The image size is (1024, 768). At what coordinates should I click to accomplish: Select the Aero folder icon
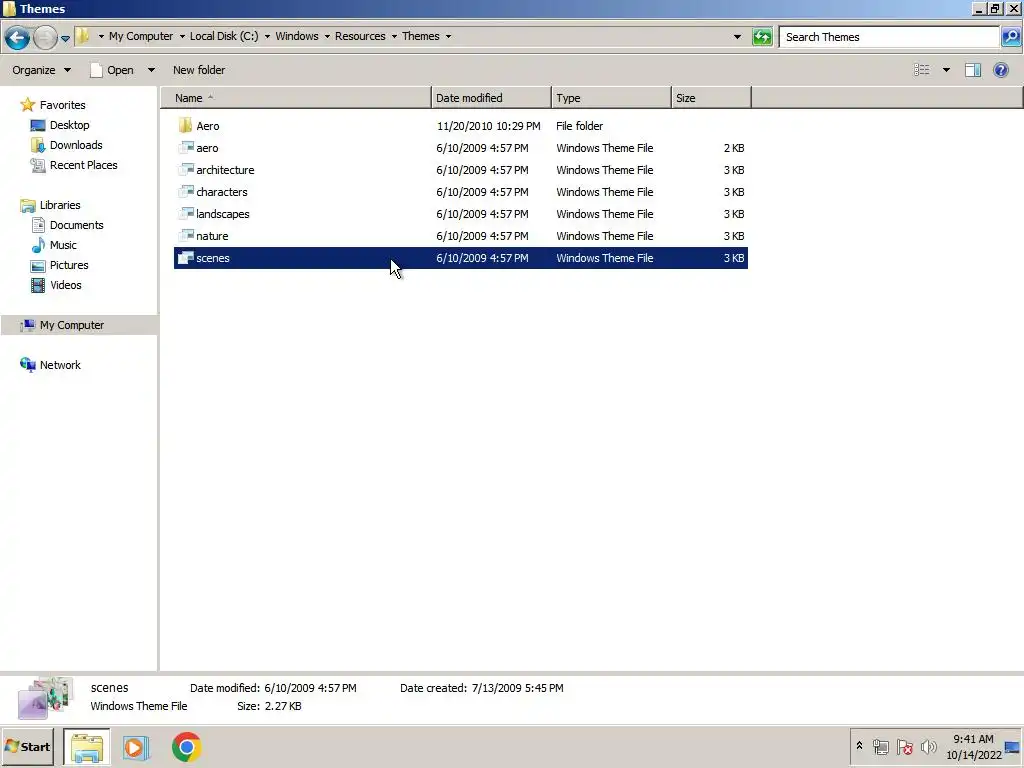185,125
